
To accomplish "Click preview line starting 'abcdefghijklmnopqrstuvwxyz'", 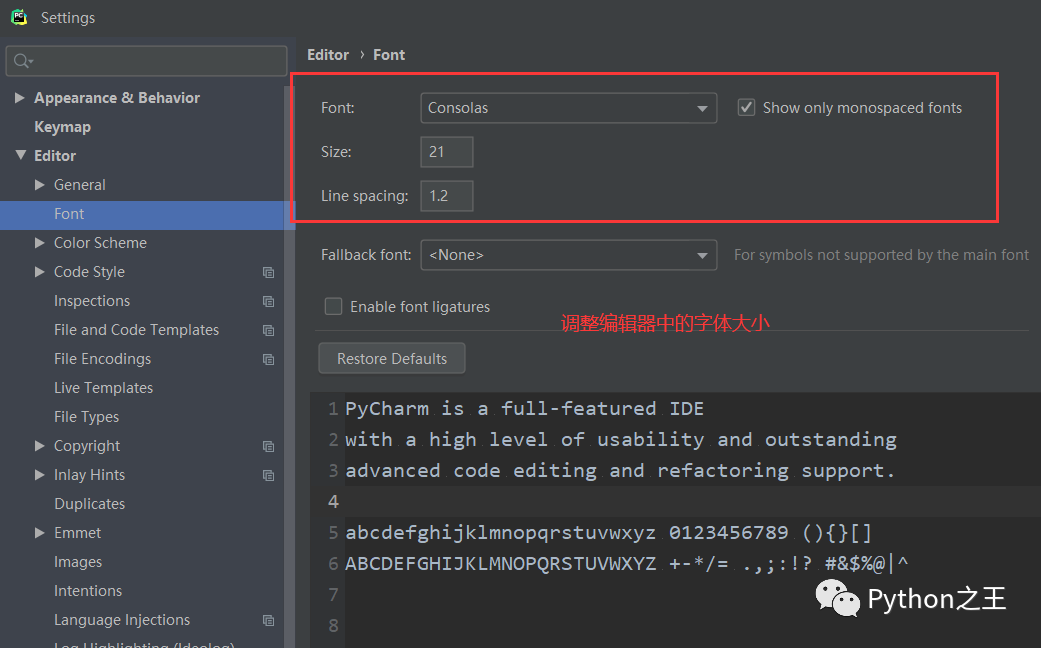I will pyautogui.click(x=608, y=532).
